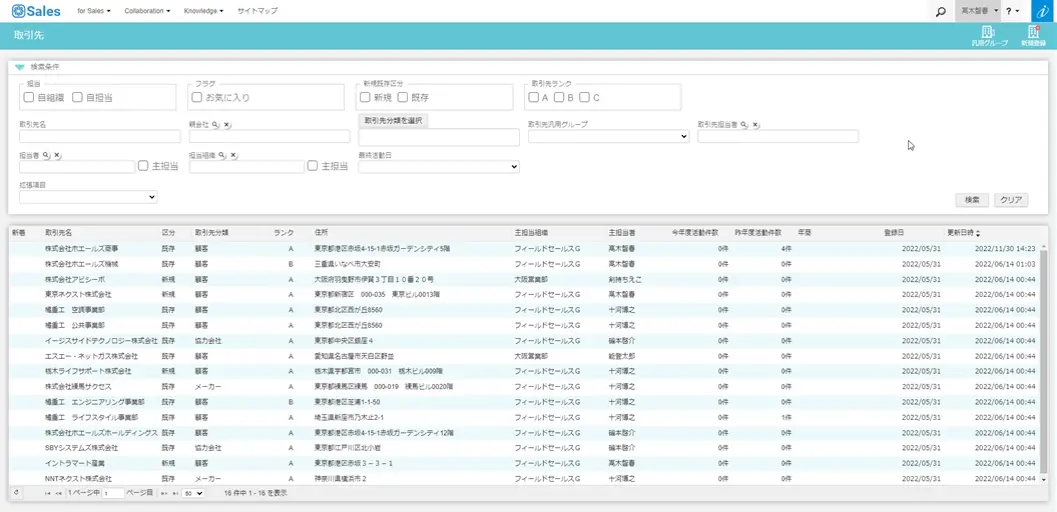The image size is (1057, 512).
Task: Go to first page arrow icon
Action: pos(47,494)
